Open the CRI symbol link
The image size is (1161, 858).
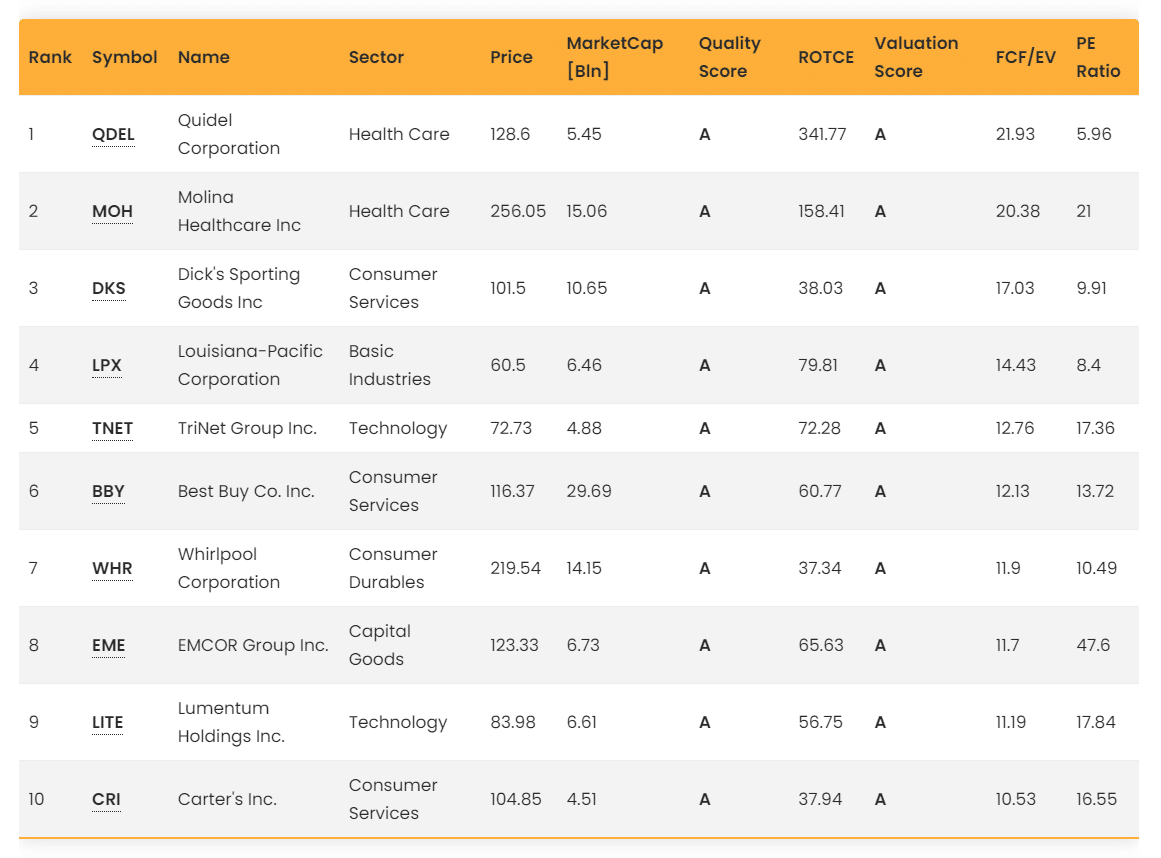coord(106,799)
